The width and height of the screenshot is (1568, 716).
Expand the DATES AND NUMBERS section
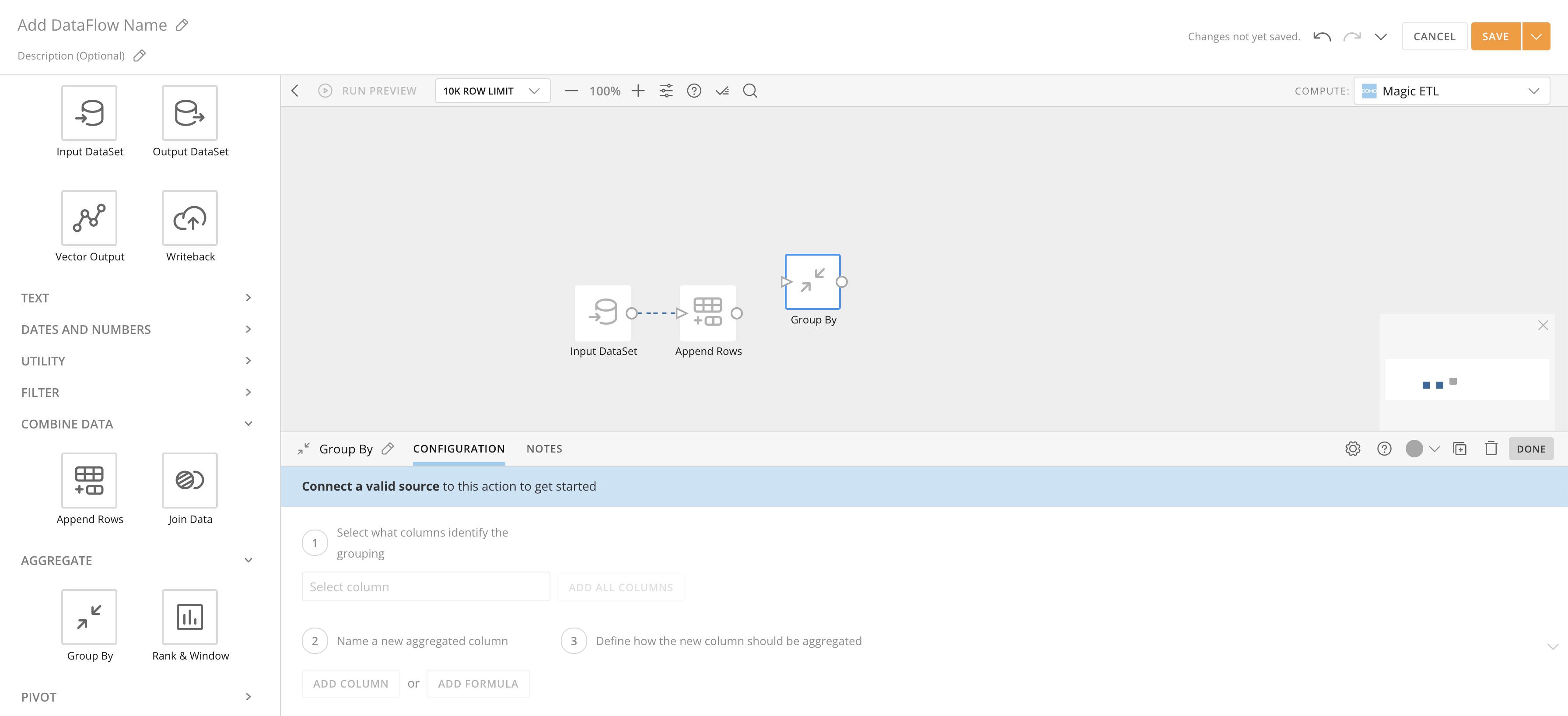(x=248, y=329)
